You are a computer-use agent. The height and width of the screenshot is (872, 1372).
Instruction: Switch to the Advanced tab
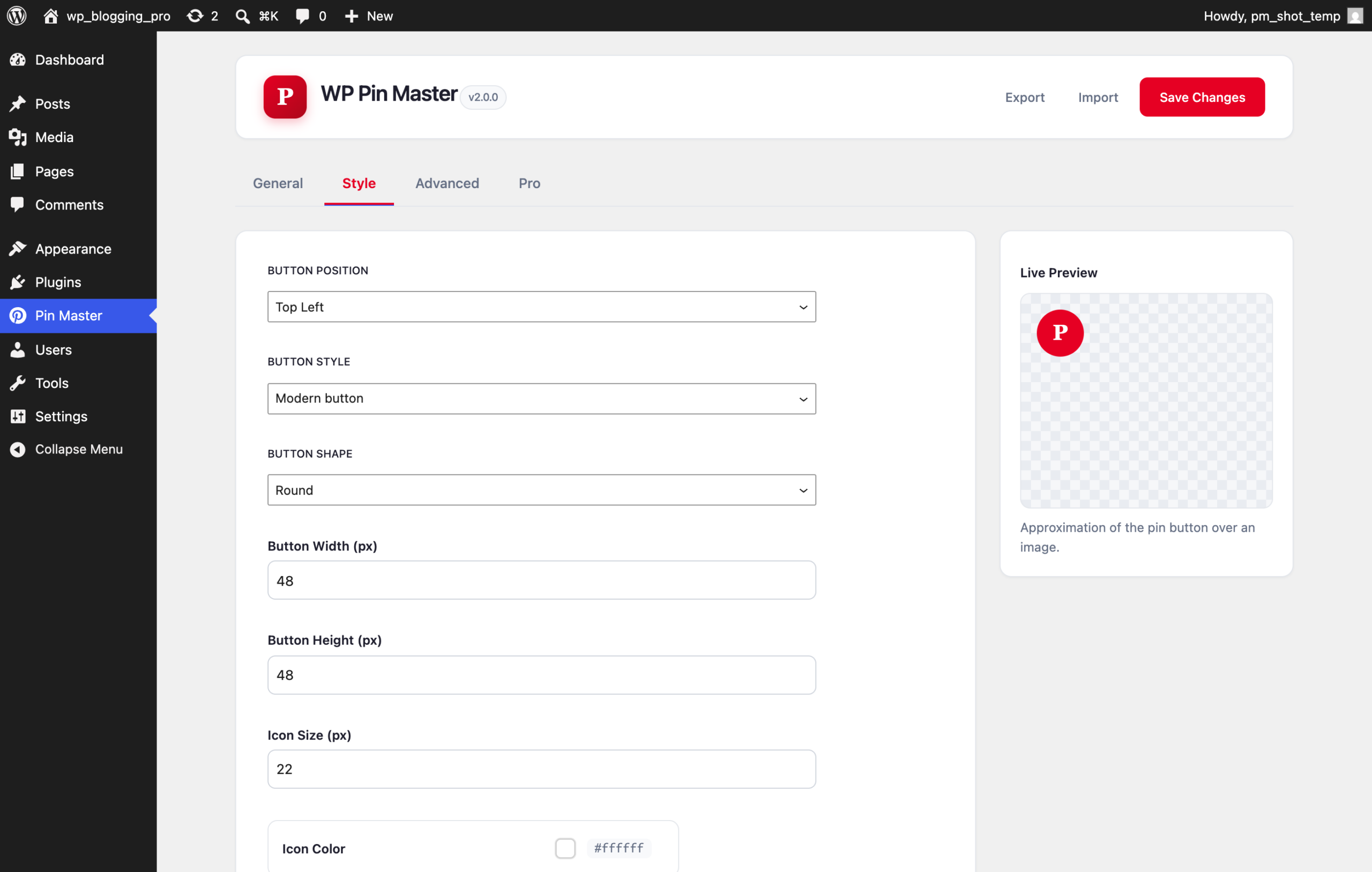pos(448,183)
